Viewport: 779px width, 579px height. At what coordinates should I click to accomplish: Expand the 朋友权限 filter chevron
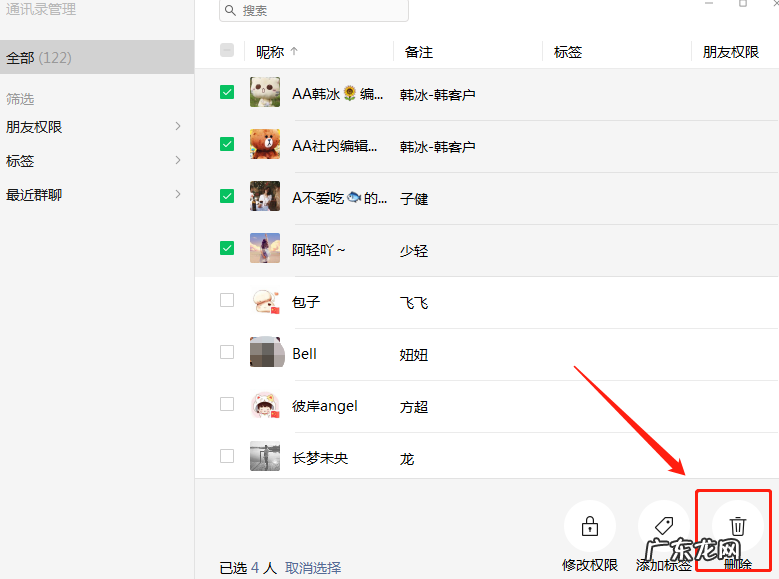(178, 126)
